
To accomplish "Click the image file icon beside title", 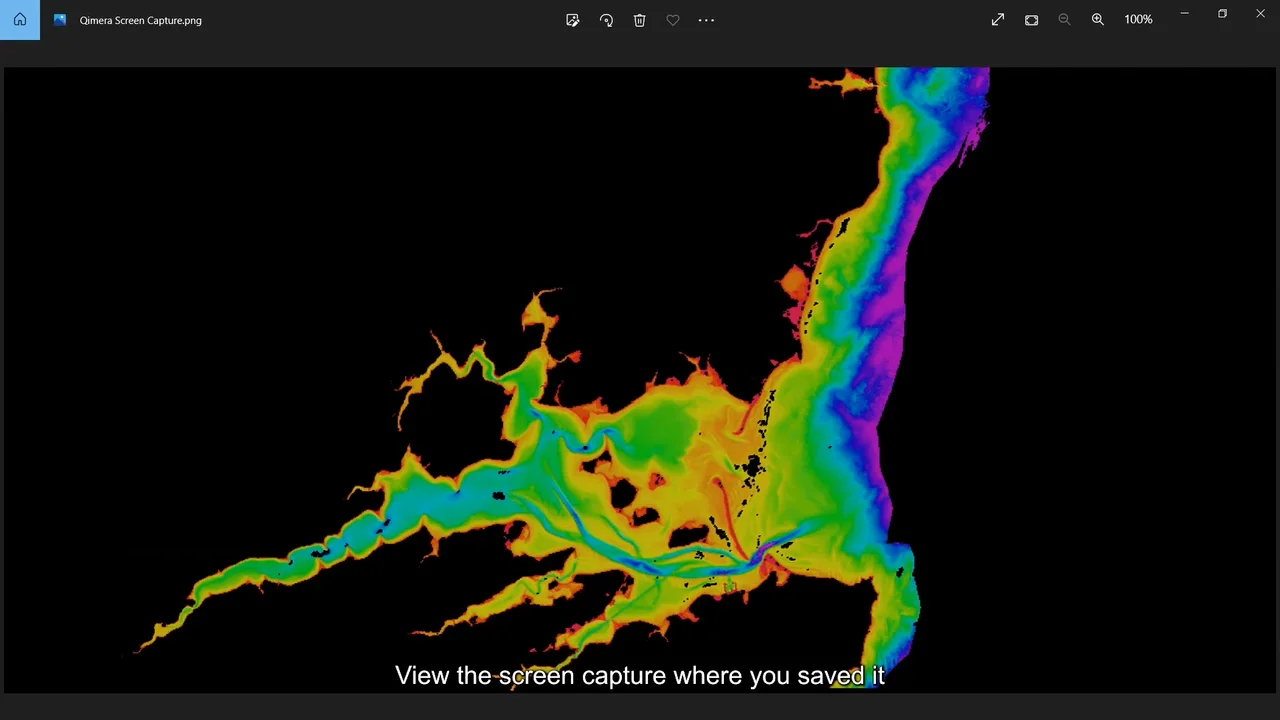I will (x=60, y=20).
